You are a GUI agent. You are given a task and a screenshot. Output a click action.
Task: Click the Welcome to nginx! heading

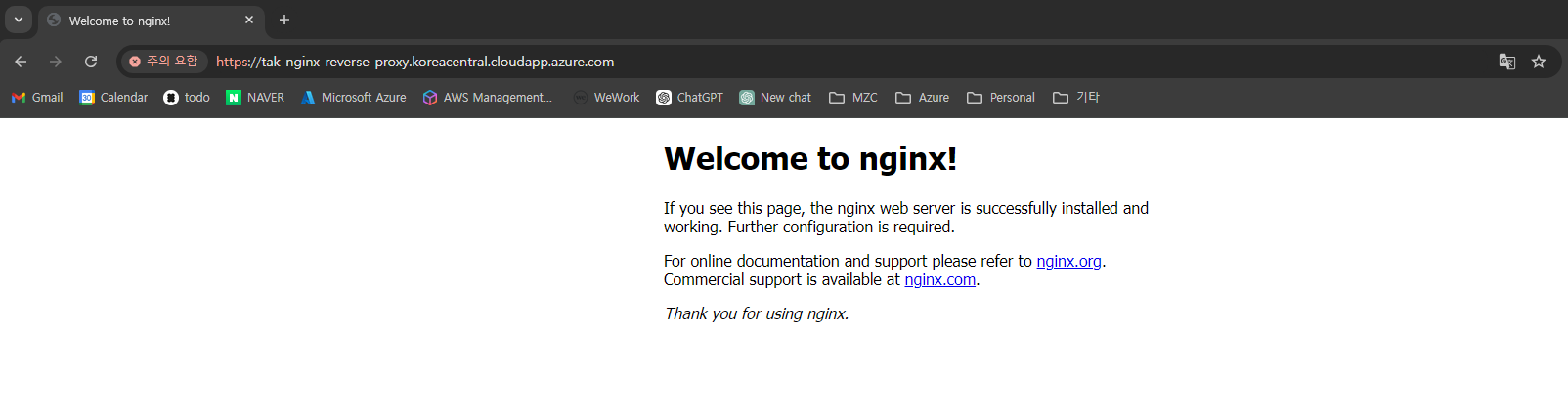(x=810, y=158)
